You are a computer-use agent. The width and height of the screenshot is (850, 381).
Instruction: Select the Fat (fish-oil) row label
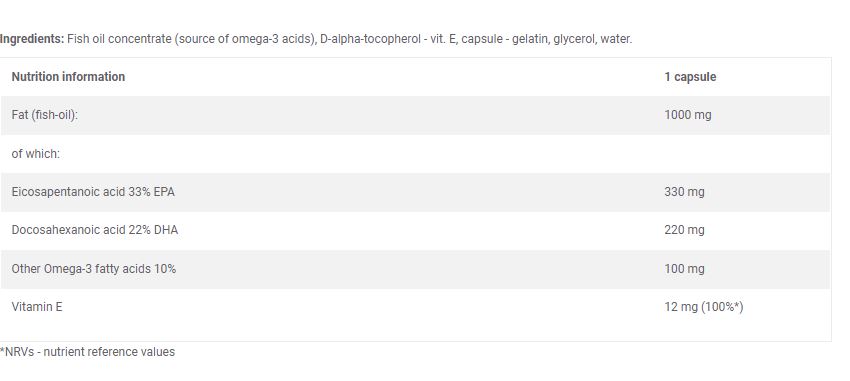click(44, 115)
